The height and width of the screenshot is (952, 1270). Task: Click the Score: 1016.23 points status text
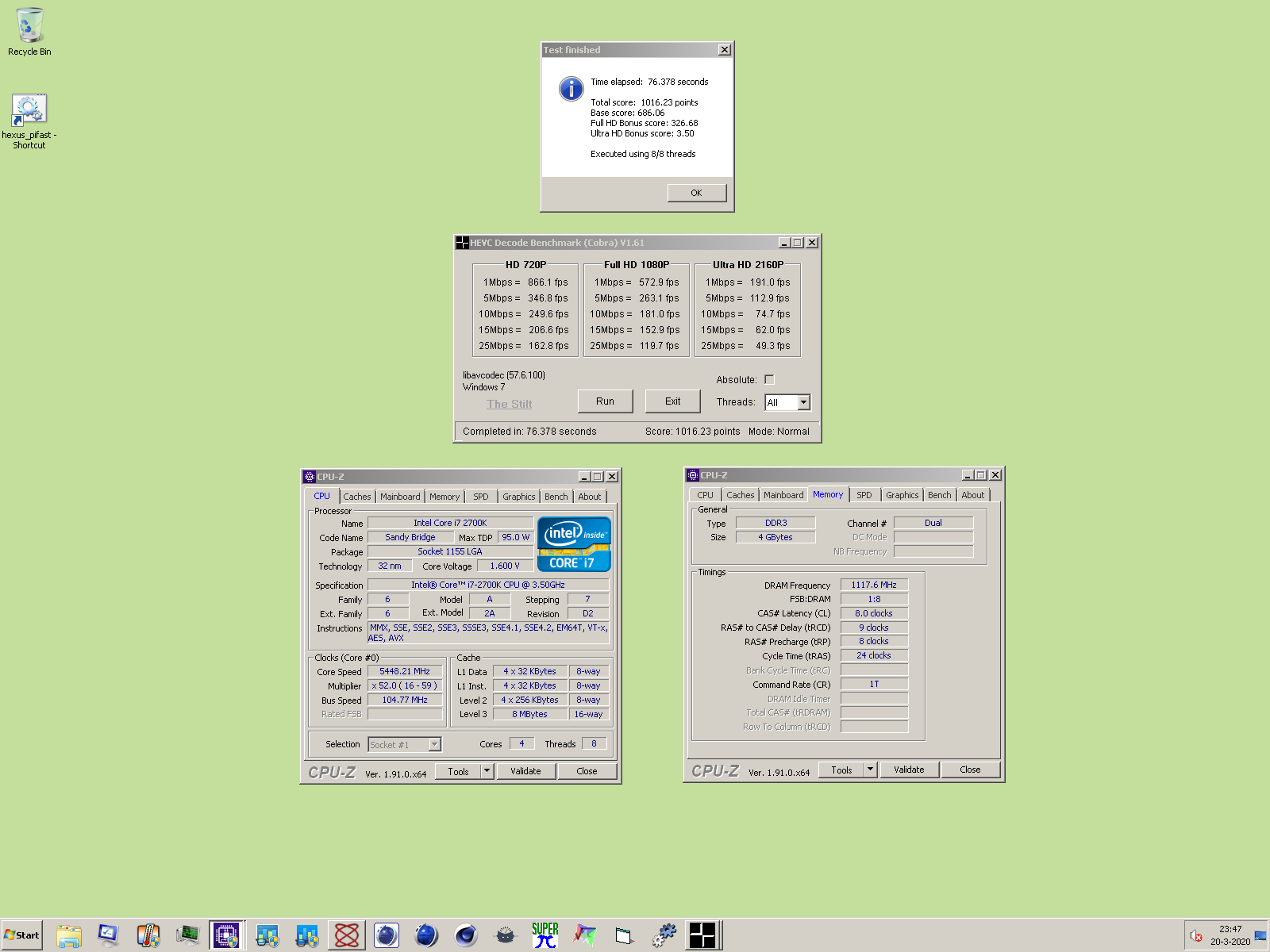pyautogui.click(x=692, y=432)
